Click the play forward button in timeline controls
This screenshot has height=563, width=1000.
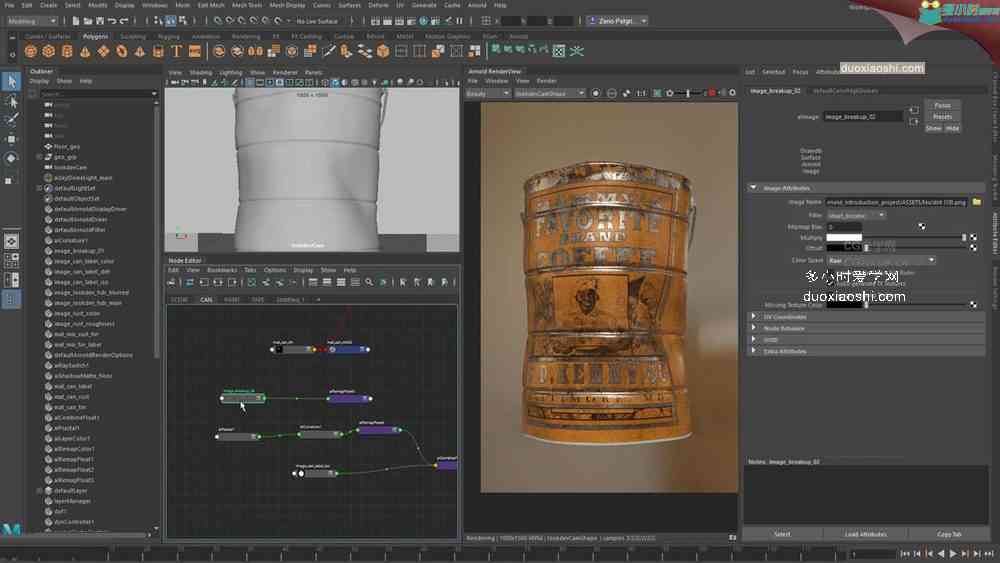[953, 554]
